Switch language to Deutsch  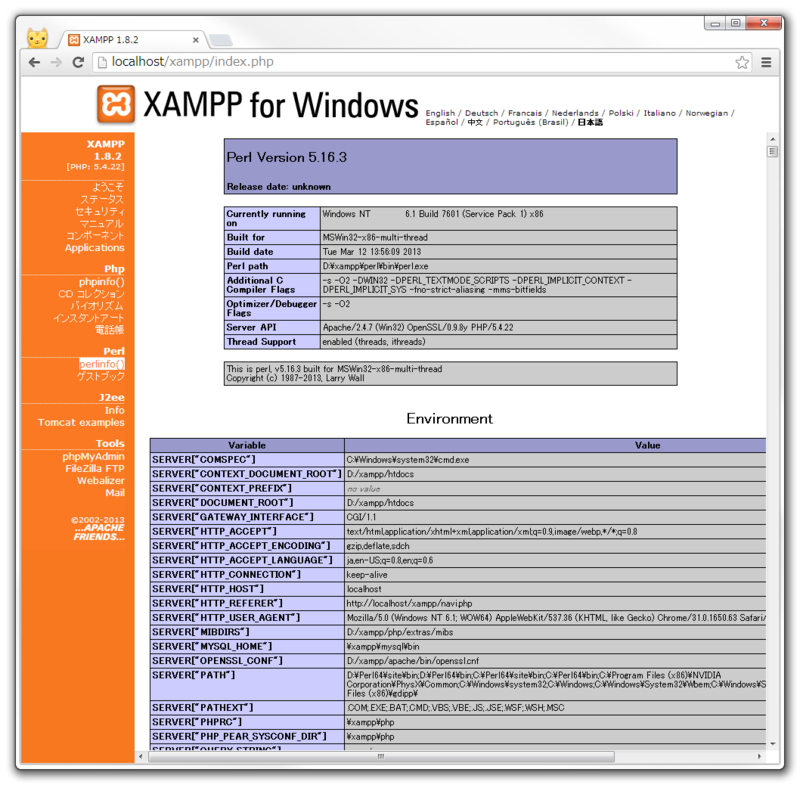click(x=481, y=113)
